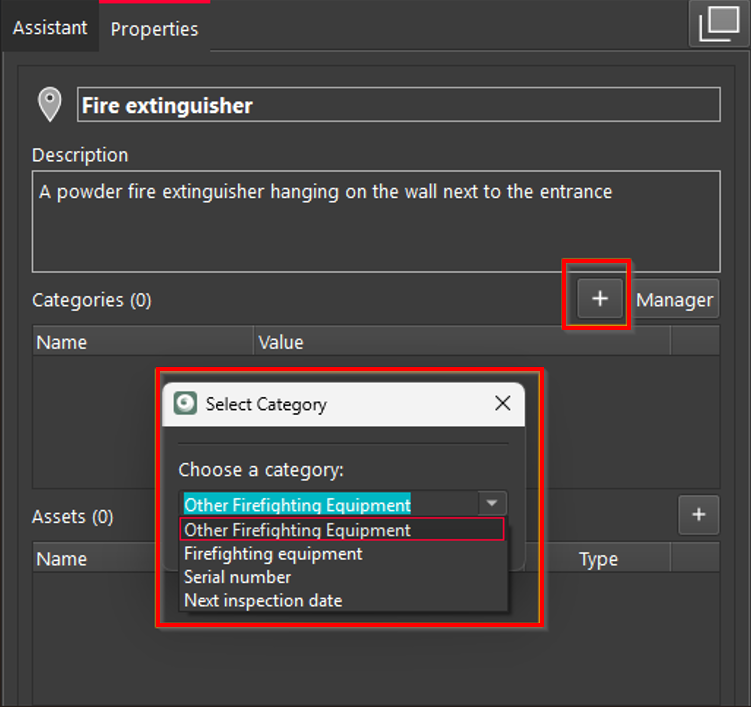Add a new asset with plus button

[698, 515]
